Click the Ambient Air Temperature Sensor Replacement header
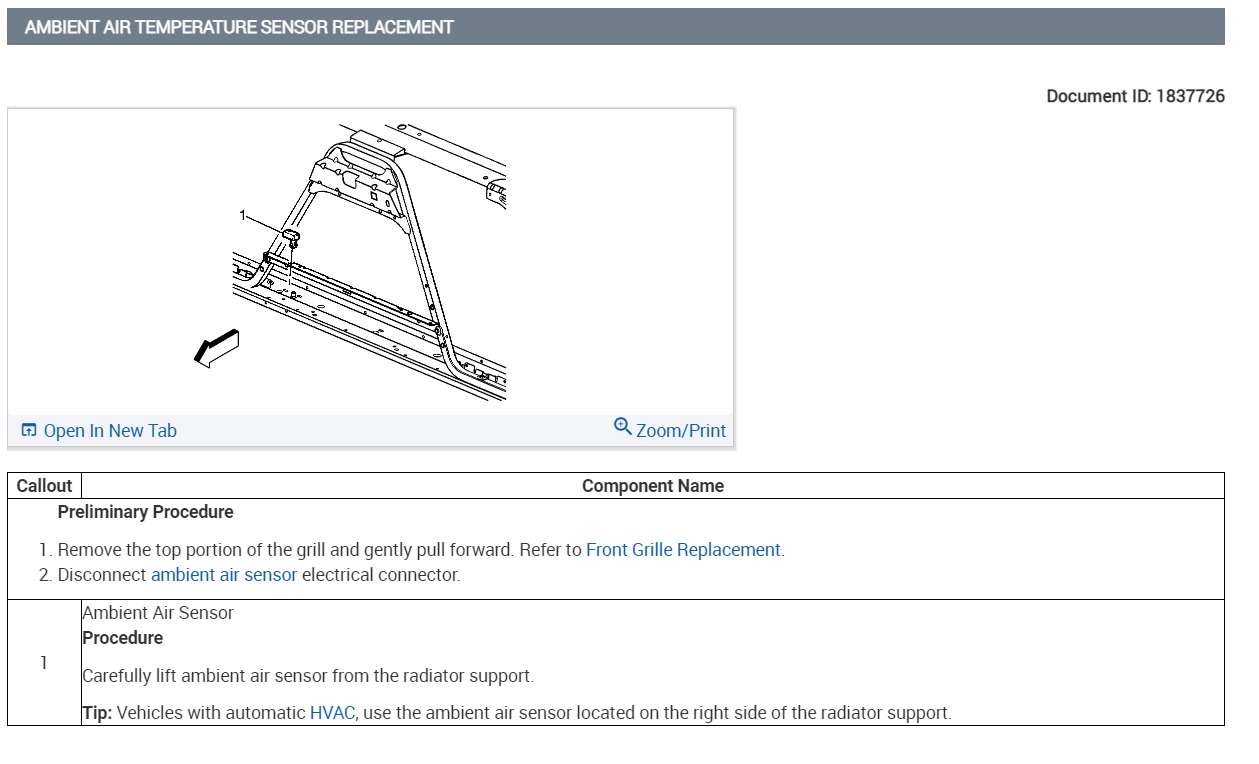This screenshot has height=764, width=1259. [x=239, y=27]
